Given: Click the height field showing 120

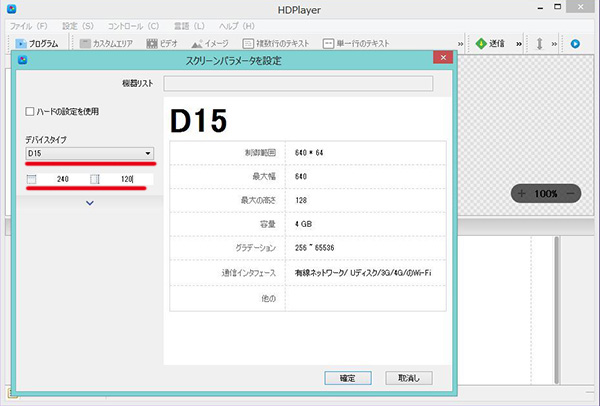Looking at the screenshot, I should click(127, 179).
